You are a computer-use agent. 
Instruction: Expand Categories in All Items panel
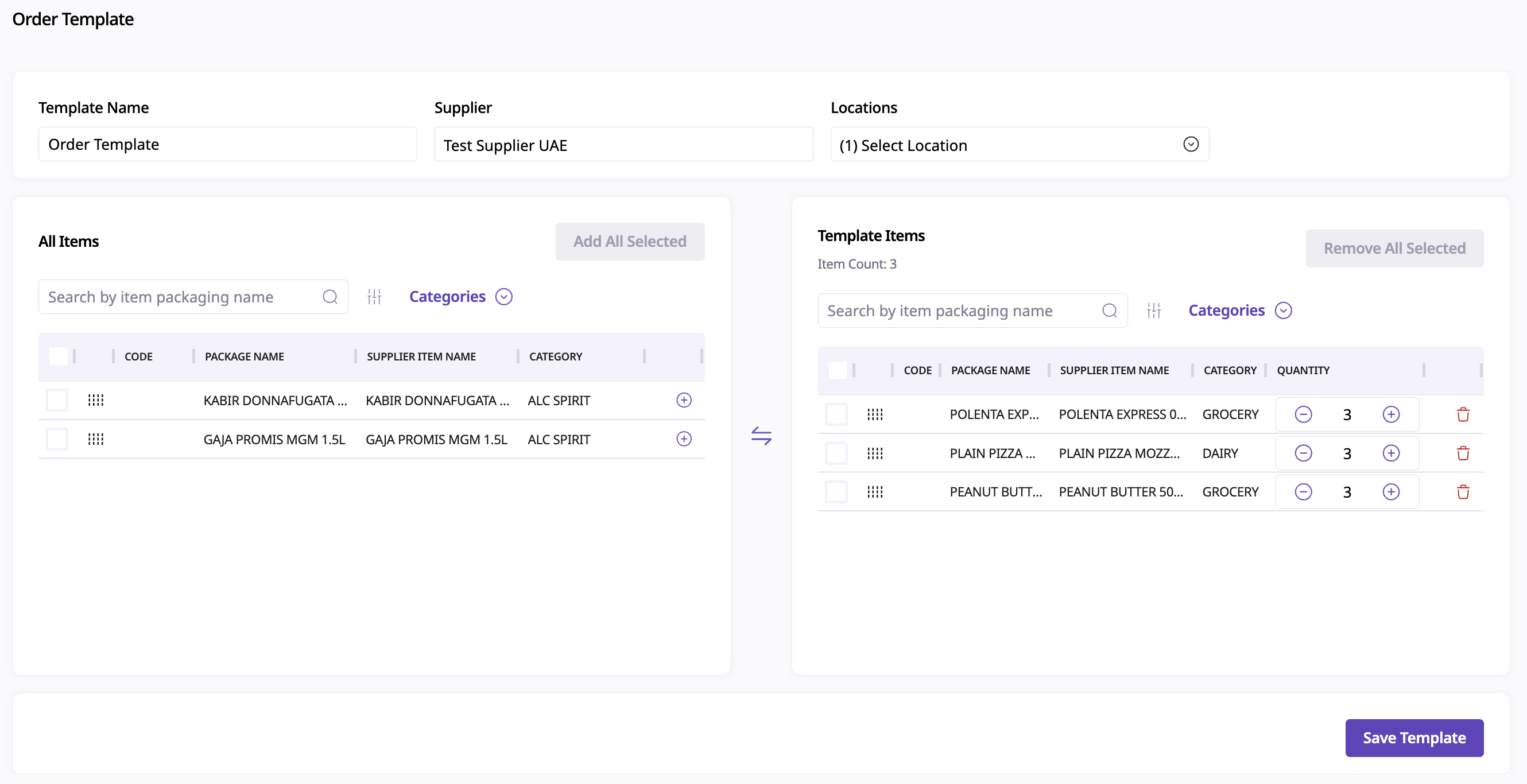[460, 296]
